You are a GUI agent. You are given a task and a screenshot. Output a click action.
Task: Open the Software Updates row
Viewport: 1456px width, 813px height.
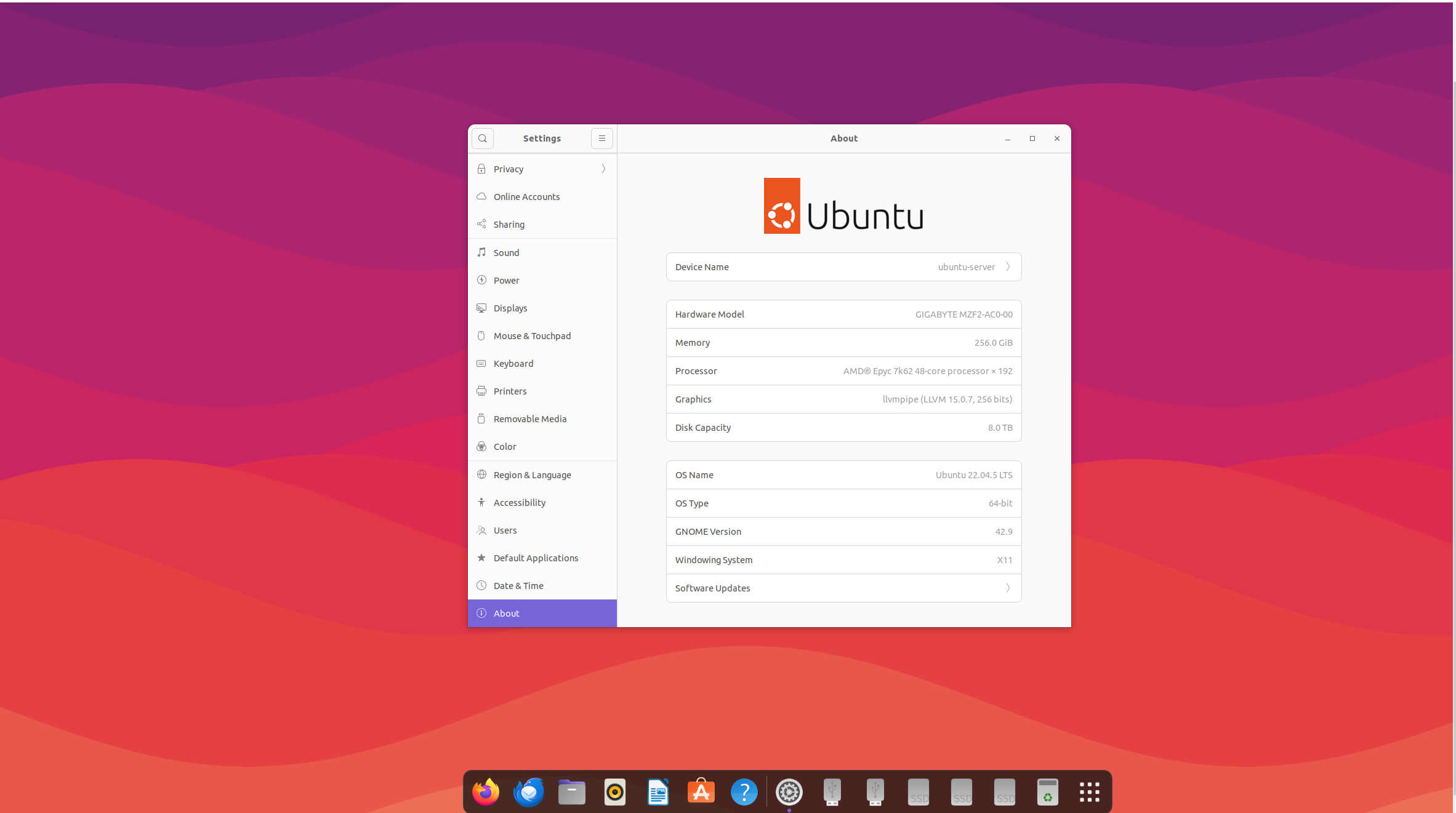coord(843,588)
